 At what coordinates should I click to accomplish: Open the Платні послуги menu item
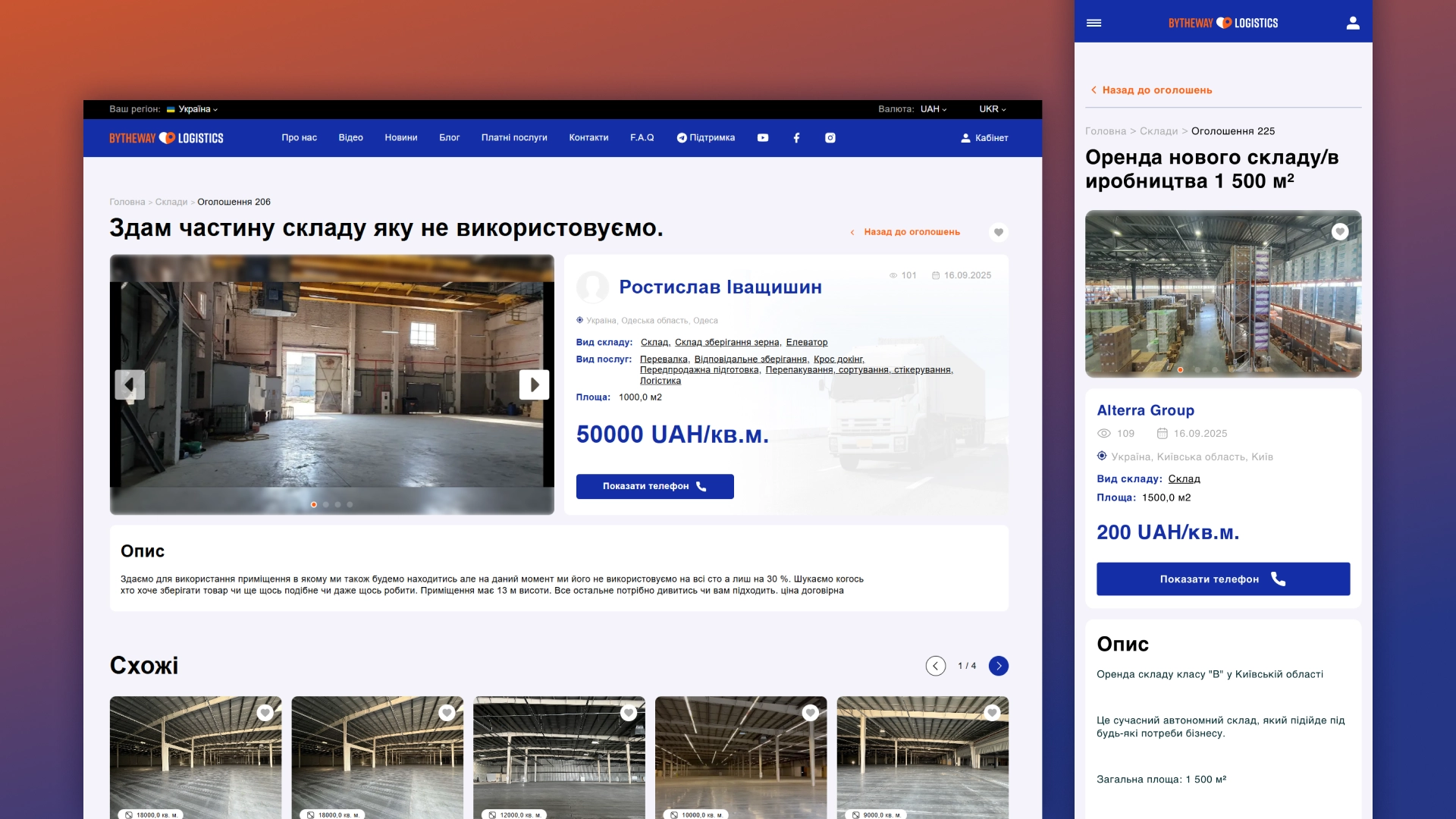pyautogui.click(x=514, y=138)
